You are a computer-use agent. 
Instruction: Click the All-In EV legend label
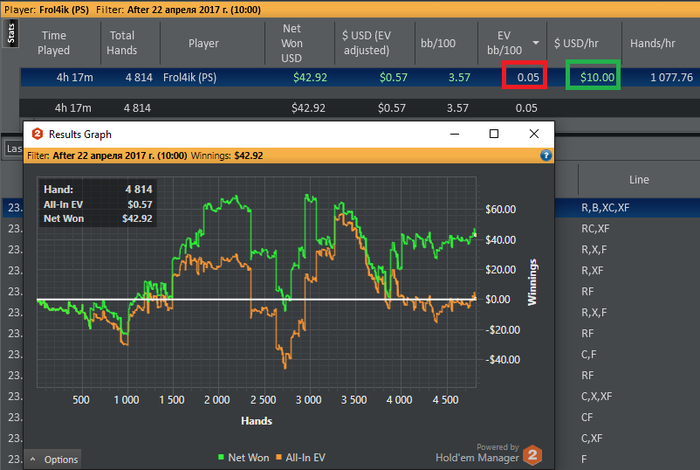[x=305, y=458]
